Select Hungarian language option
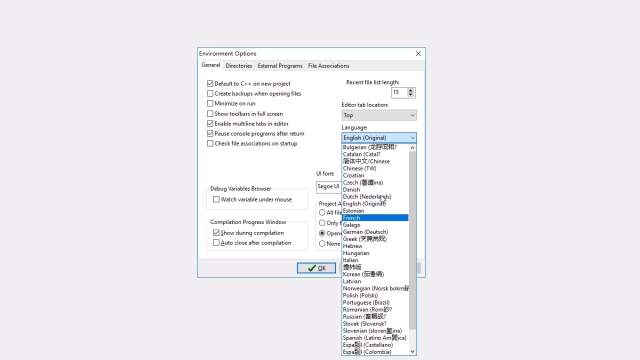This screenshot has width=640, height=360. point(375,253)
